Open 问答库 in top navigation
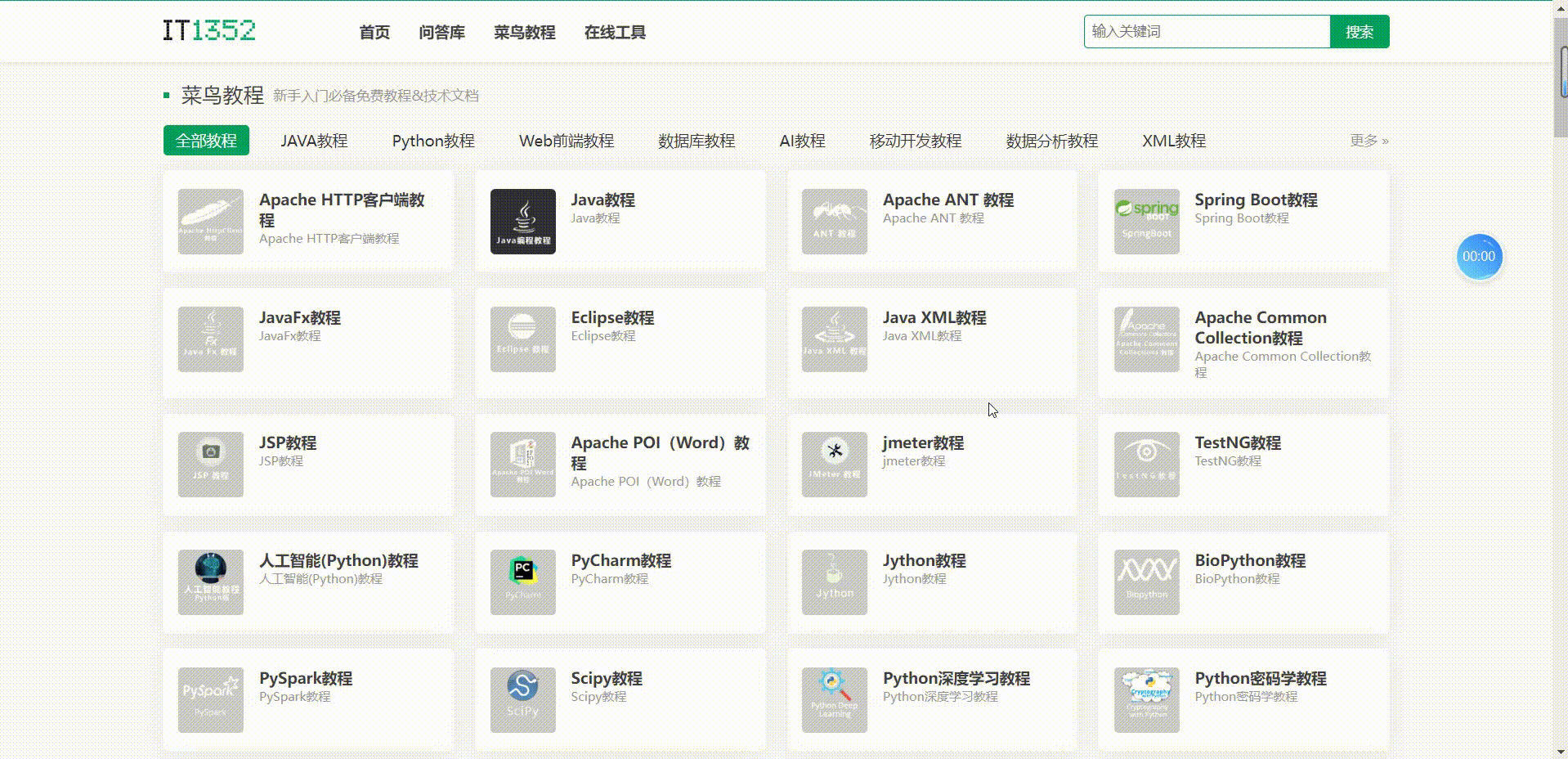This screenshot has height=759, width=1568. (441, 33)
